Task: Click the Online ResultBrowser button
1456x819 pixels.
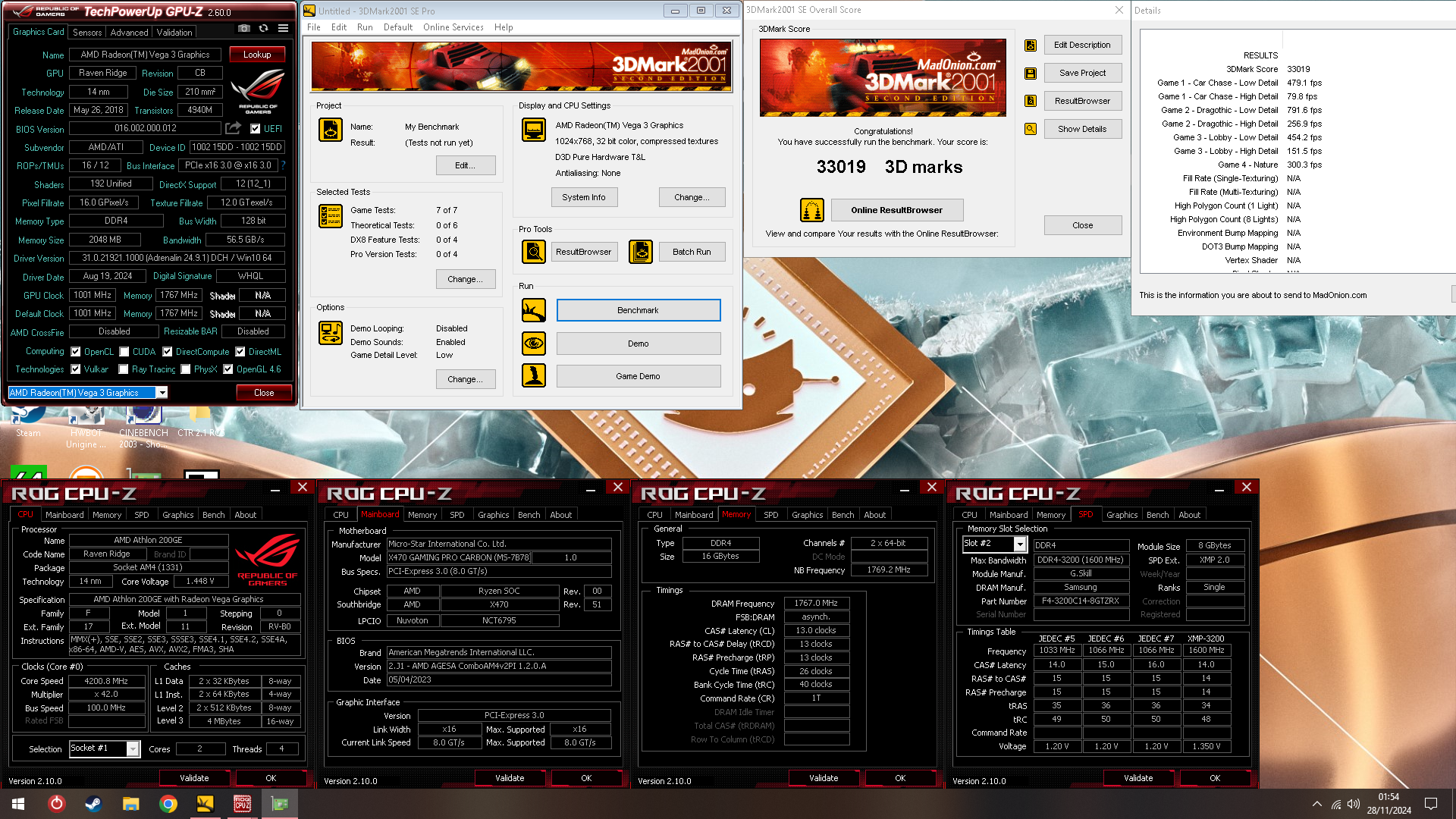Action: pyautogui.click(x=897, y=210)
